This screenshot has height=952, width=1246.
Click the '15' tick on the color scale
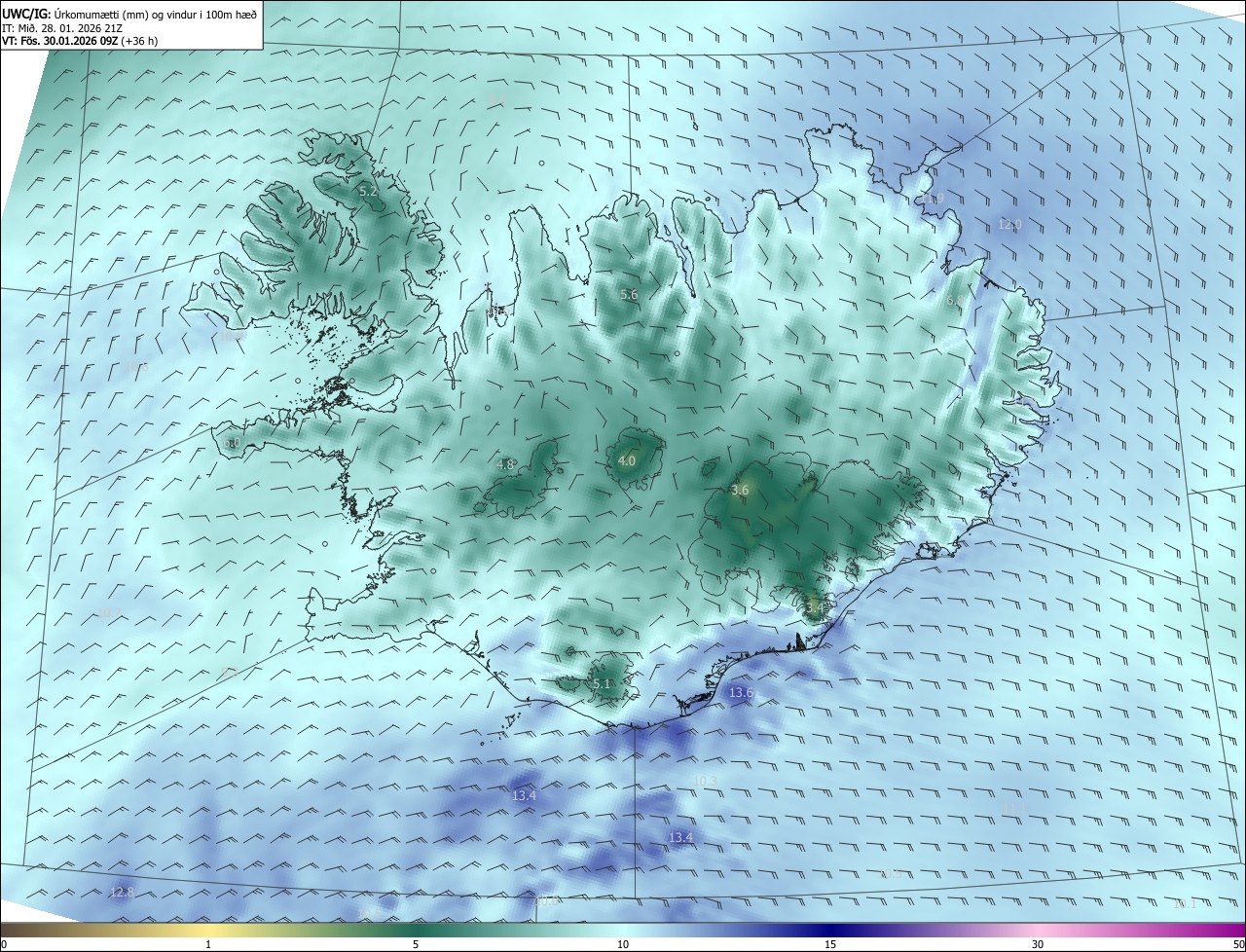(830, 944)
